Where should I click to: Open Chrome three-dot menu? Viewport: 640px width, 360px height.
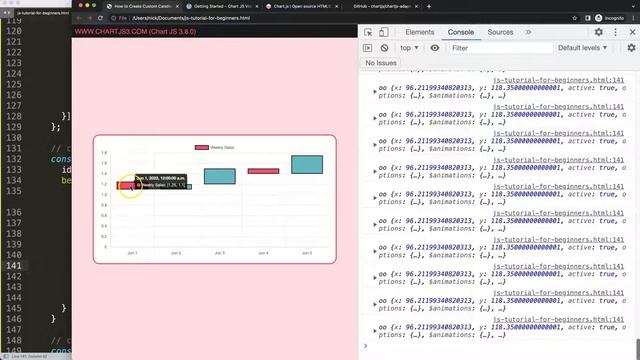coord(634,18)
